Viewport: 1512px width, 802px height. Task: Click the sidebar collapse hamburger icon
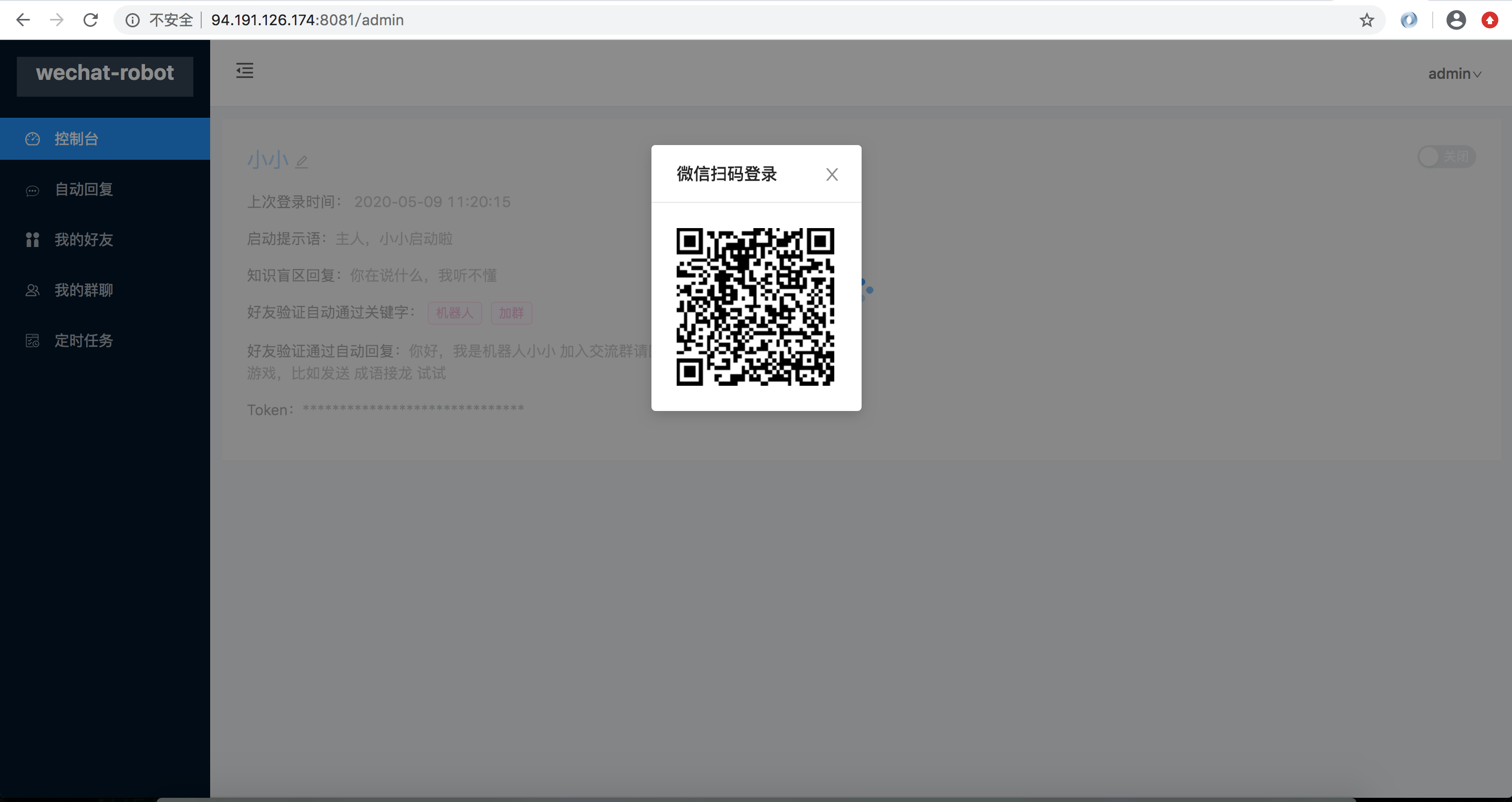[244, 70]
